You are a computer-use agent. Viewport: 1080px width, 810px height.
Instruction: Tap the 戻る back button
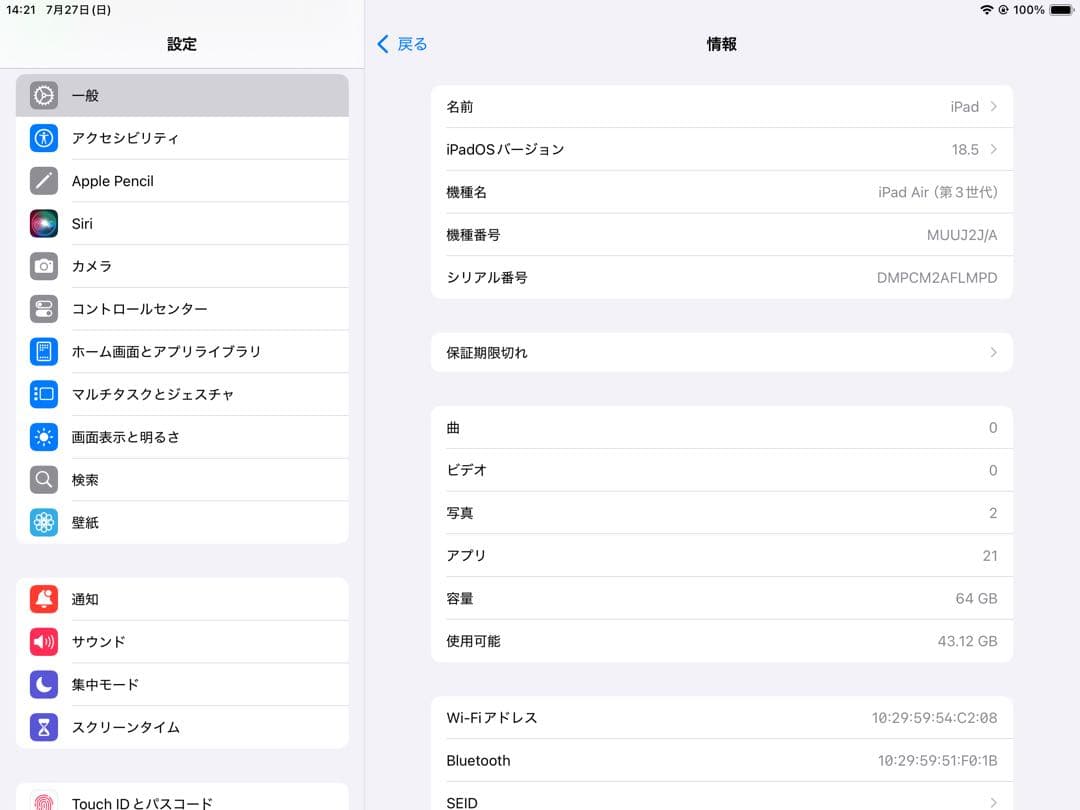402,44
